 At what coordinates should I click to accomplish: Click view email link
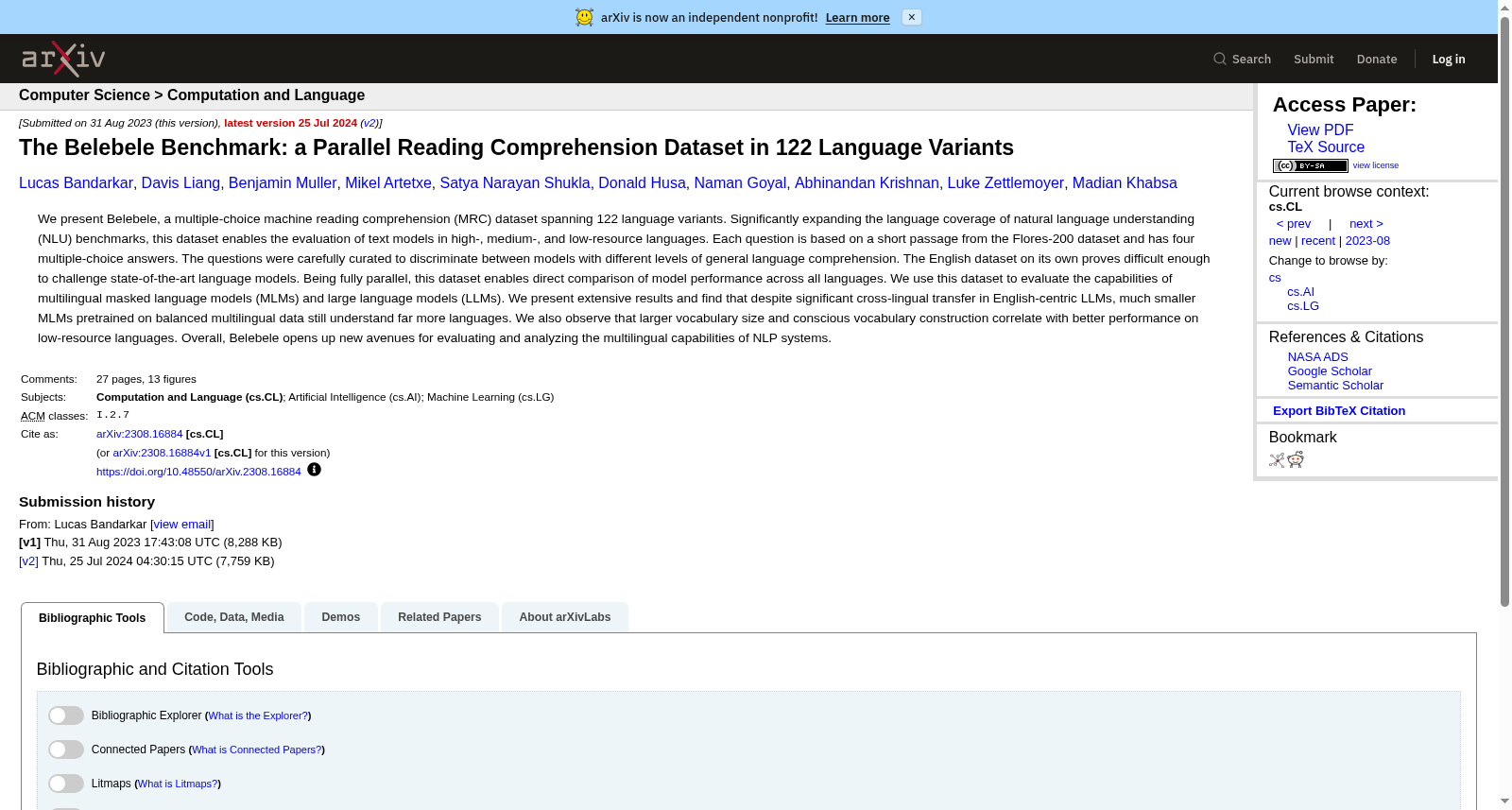click(x=182, y=525)
